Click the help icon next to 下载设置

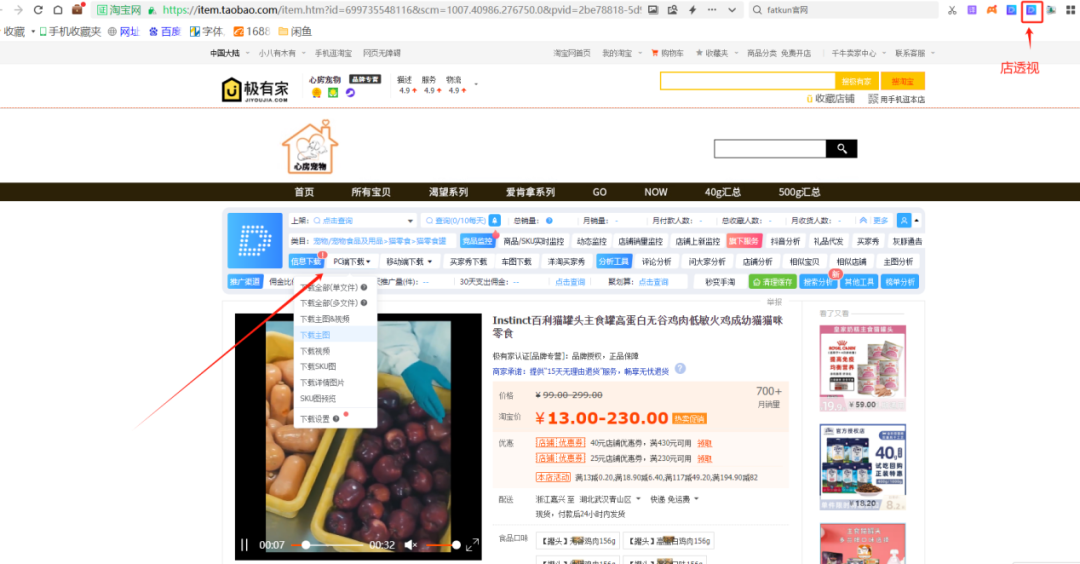[336, 419]
